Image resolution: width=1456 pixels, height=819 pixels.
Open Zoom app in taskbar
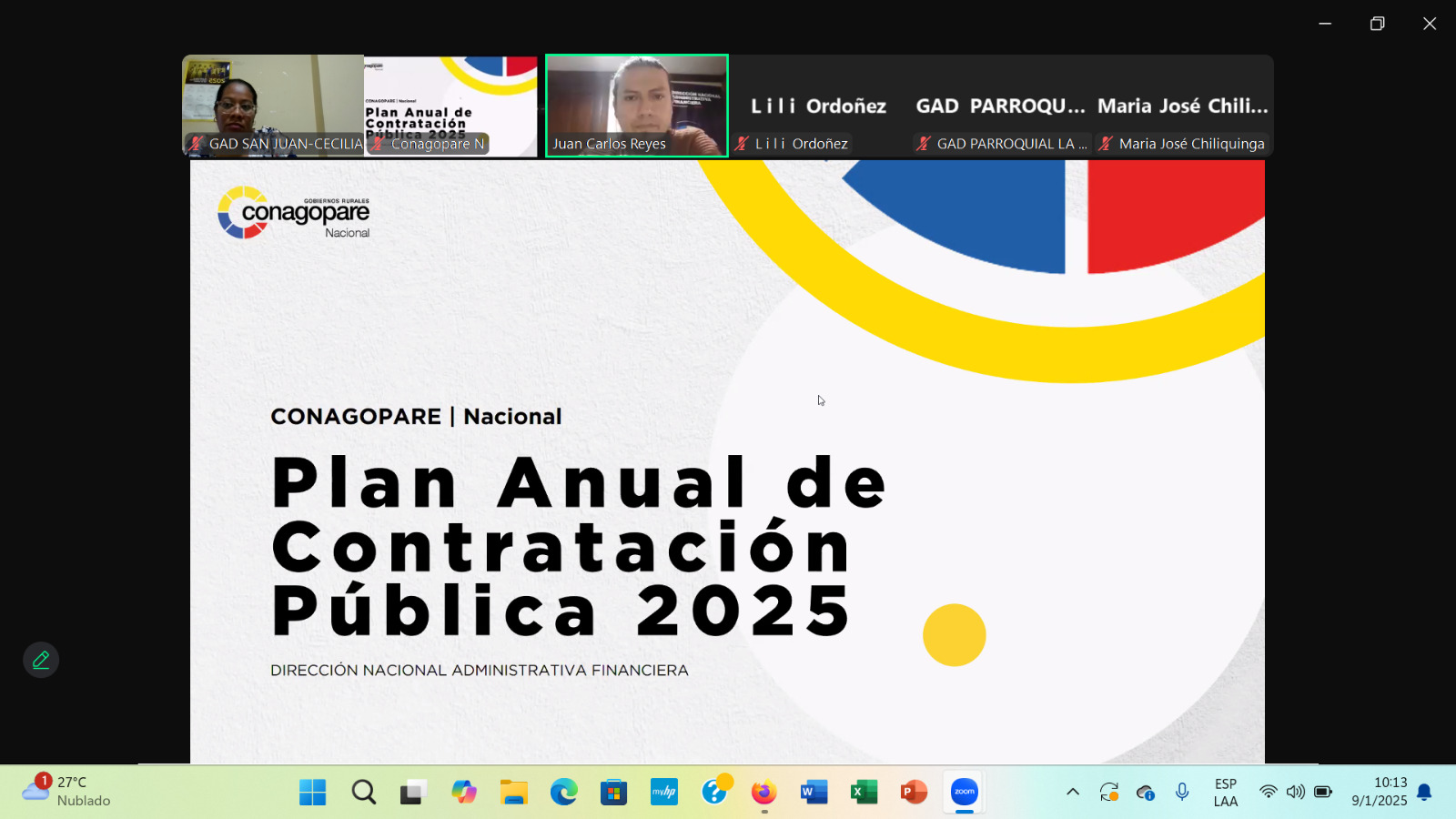pyautogui.click(x=964, y=792)
